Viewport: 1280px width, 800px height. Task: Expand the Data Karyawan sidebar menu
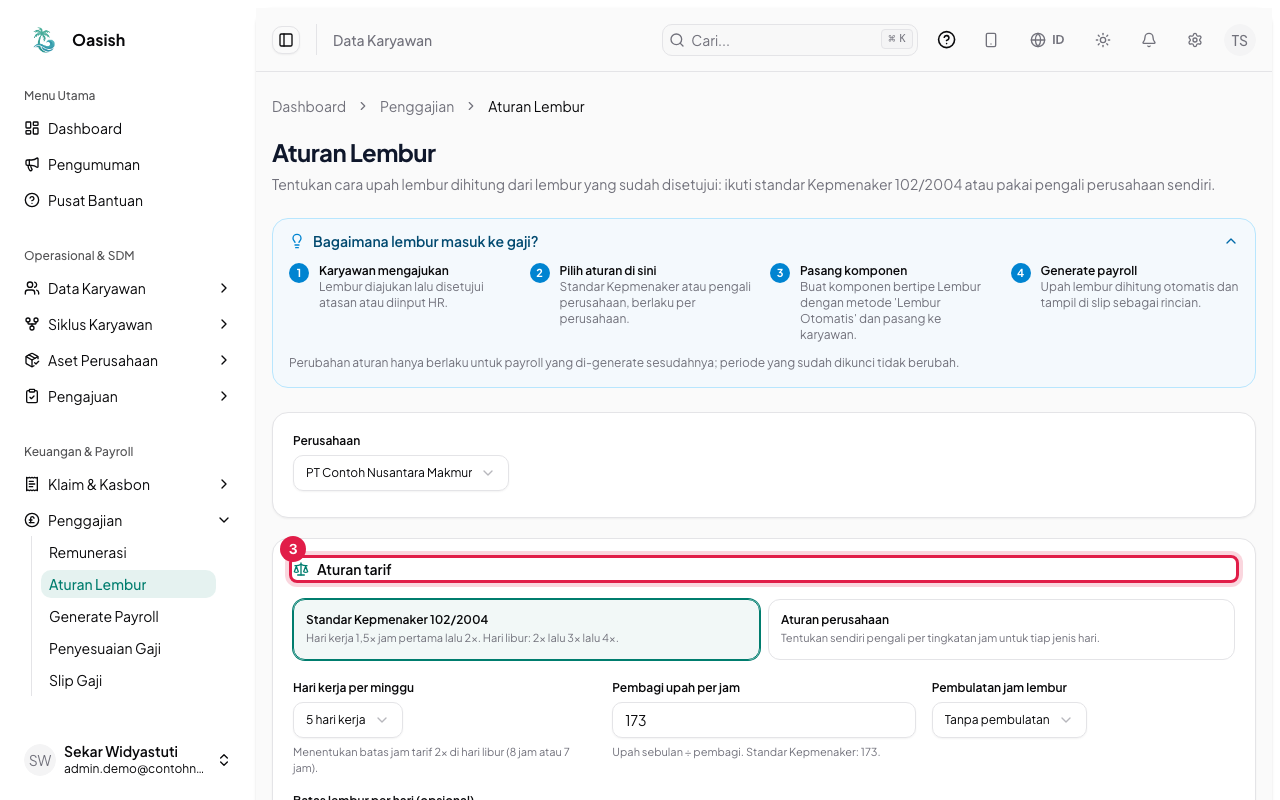224,288
